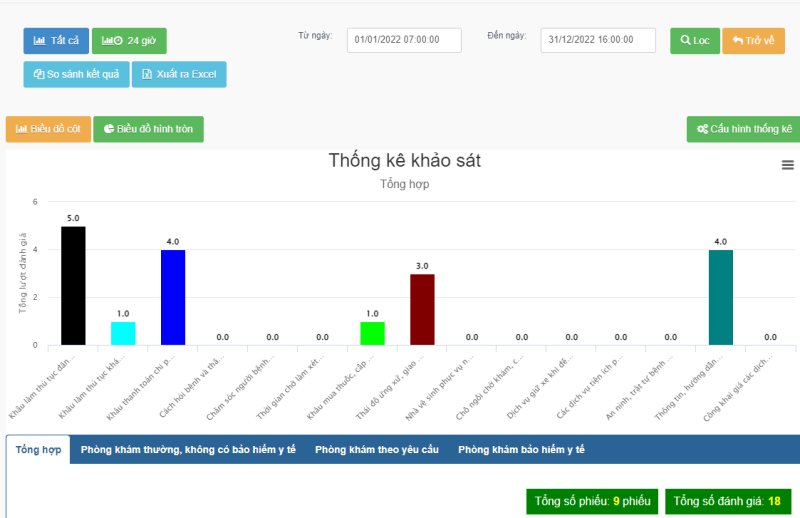Click the dark red bar valued 3.0
This screenshot has height=518, width=800.
[x=422, y=310]
